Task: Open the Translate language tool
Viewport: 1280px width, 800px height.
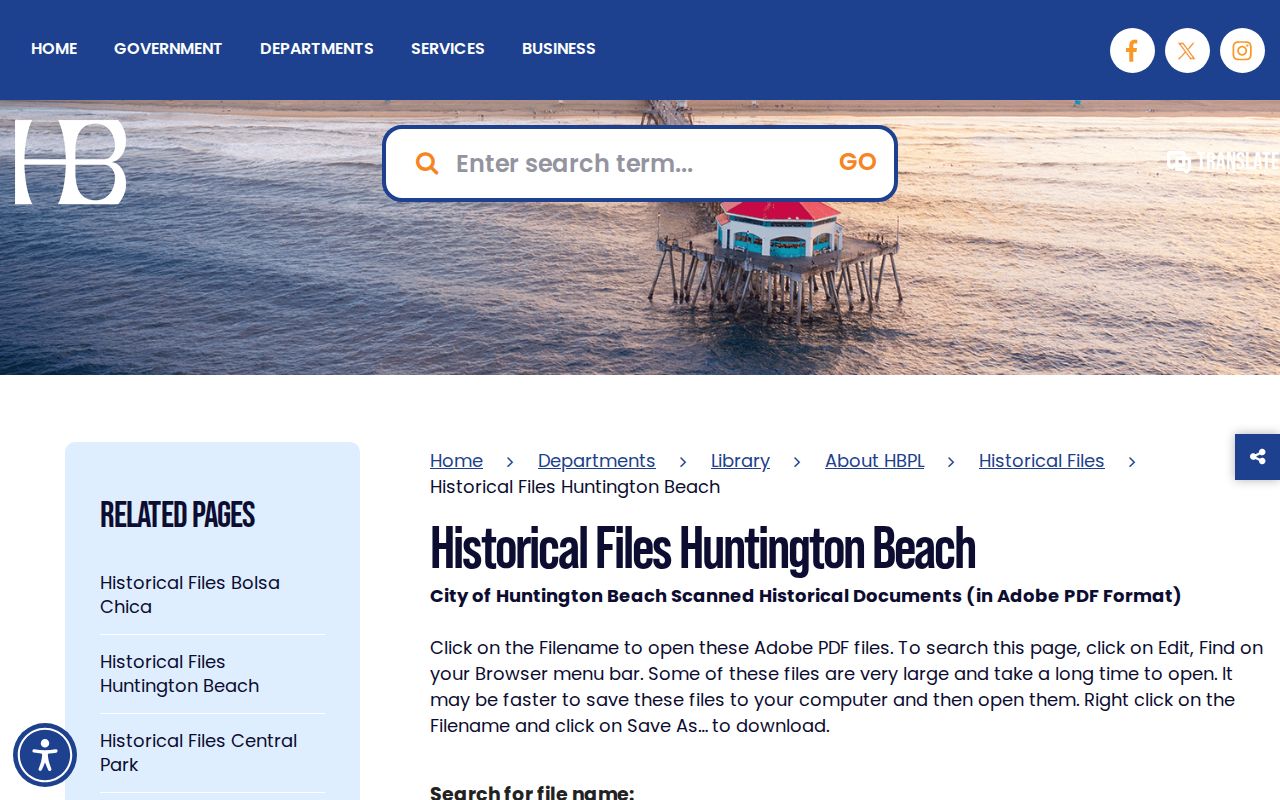Action: coord(1223,161)
